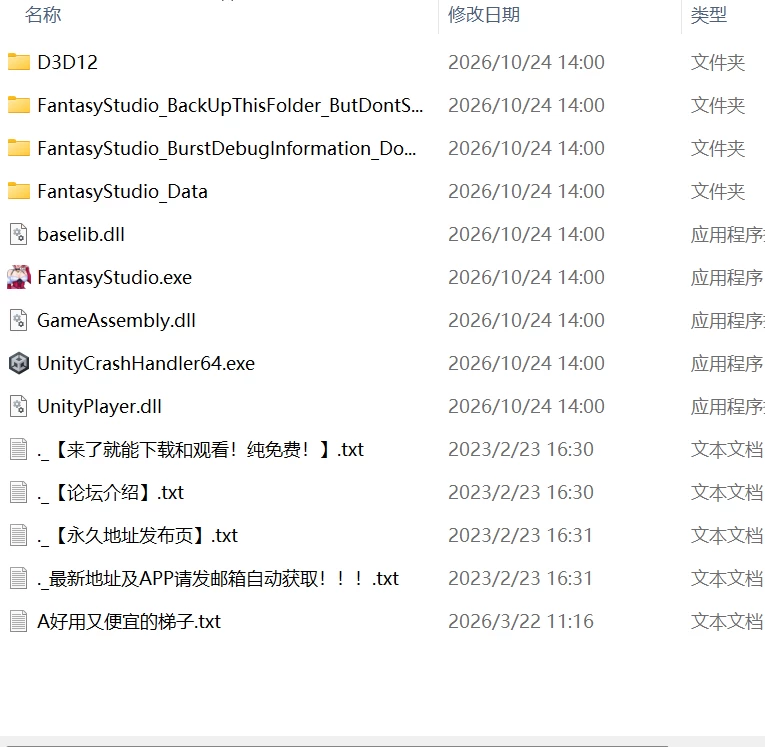
Task: Click the modified date of 【永久地址发布页】.txt
Action: coord(521,535)
